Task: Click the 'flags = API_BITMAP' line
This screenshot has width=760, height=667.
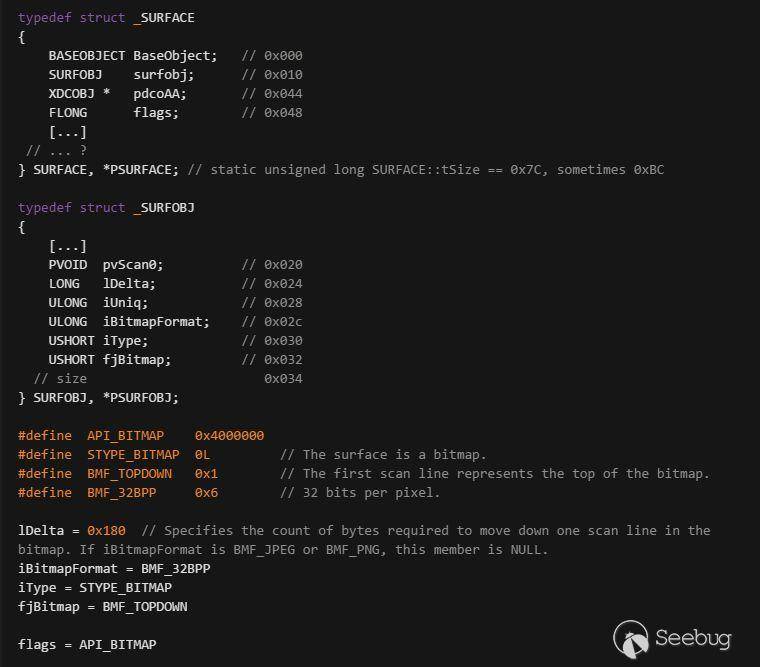Action: click(87, 645)
